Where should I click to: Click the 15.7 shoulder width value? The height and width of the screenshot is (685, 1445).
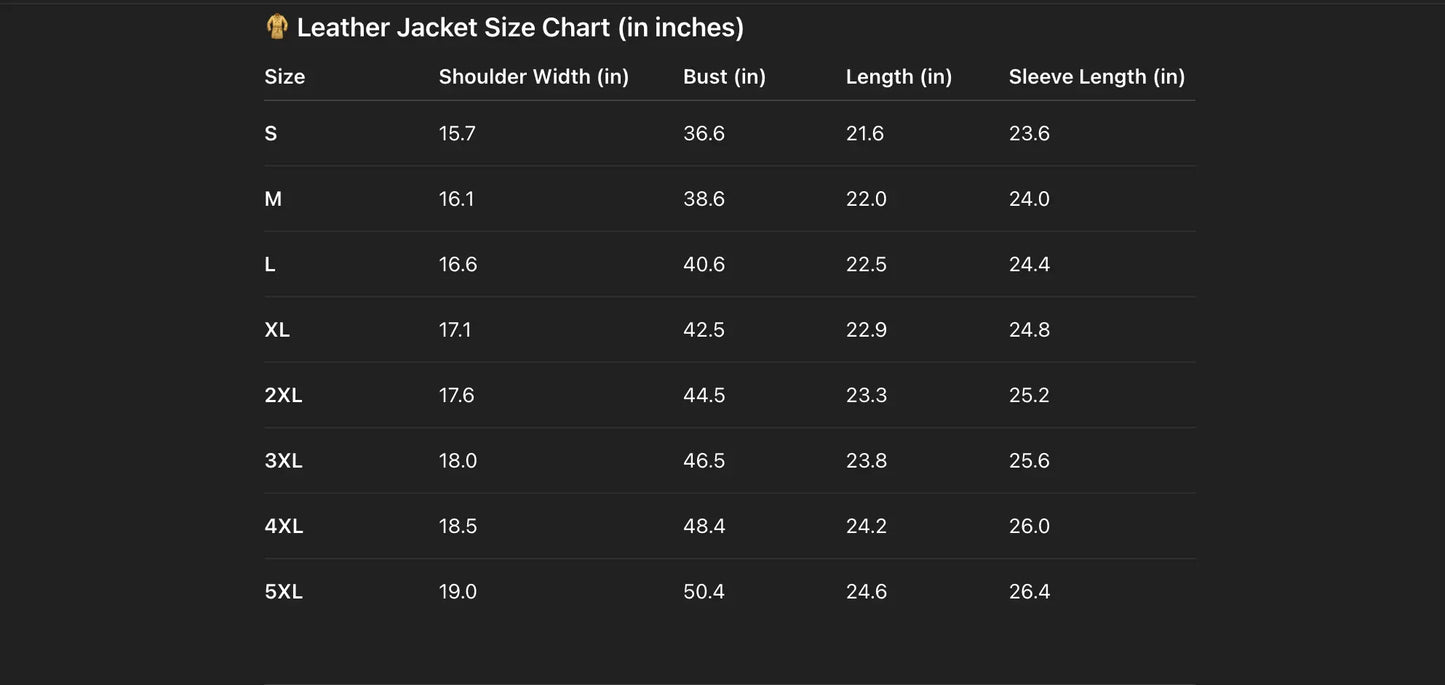[x=457, y=134]
